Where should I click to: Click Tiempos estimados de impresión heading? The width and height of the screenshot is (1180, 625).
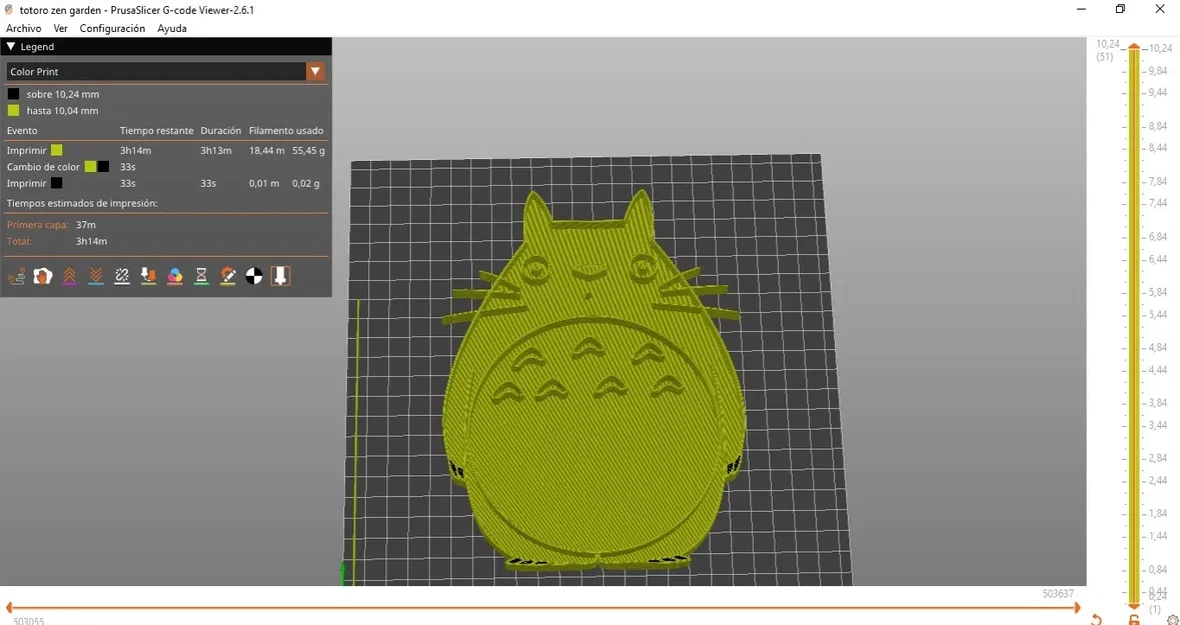tap(82, 203)
